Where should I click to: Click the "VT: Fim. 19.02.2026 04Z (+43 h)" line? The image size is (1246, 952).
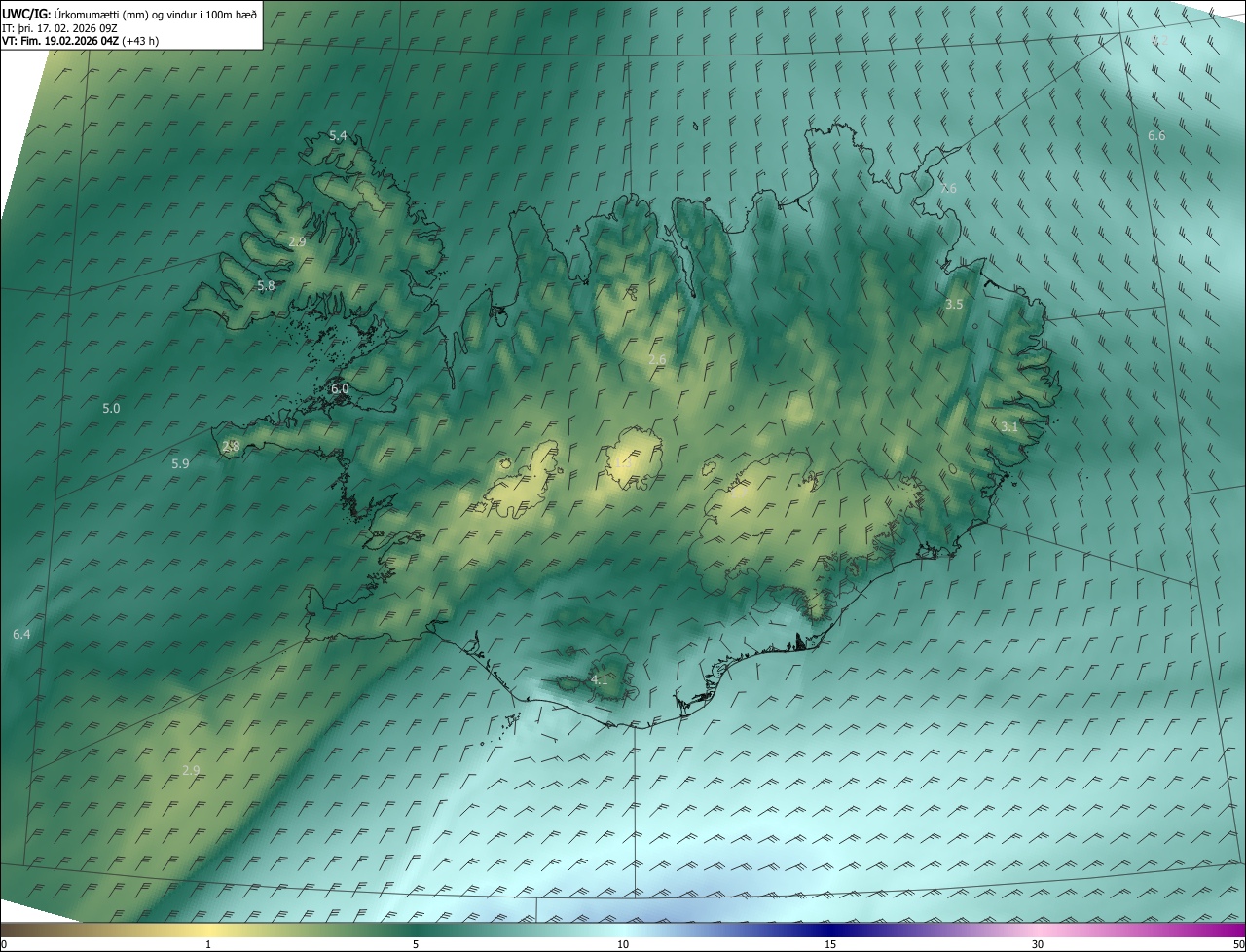pyautogui.click(x=80, y=41)
